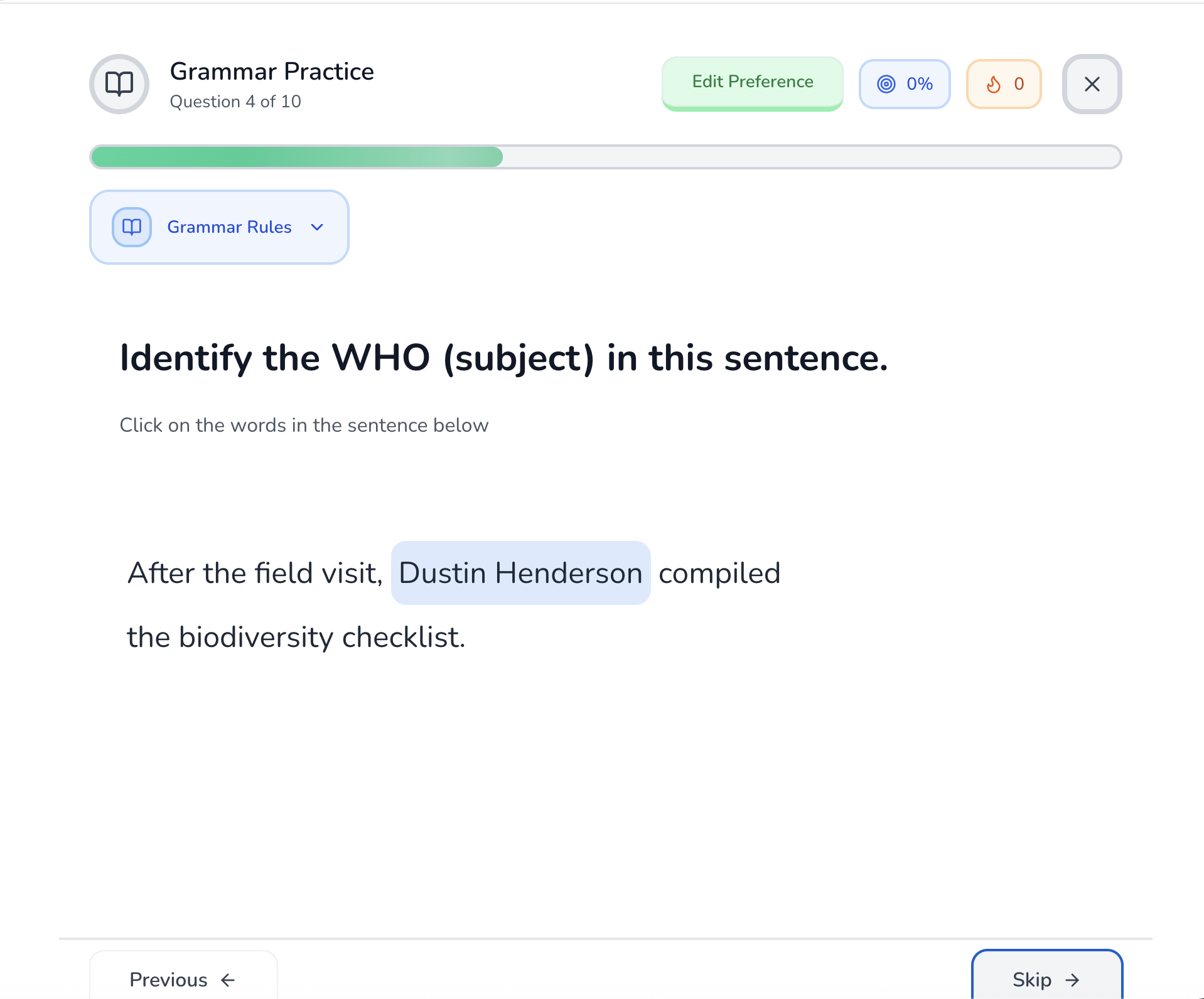The height and width of the screenshot is (999, 1204).
Task: Click the target accuracy icon
Action: tap(886, 84)
